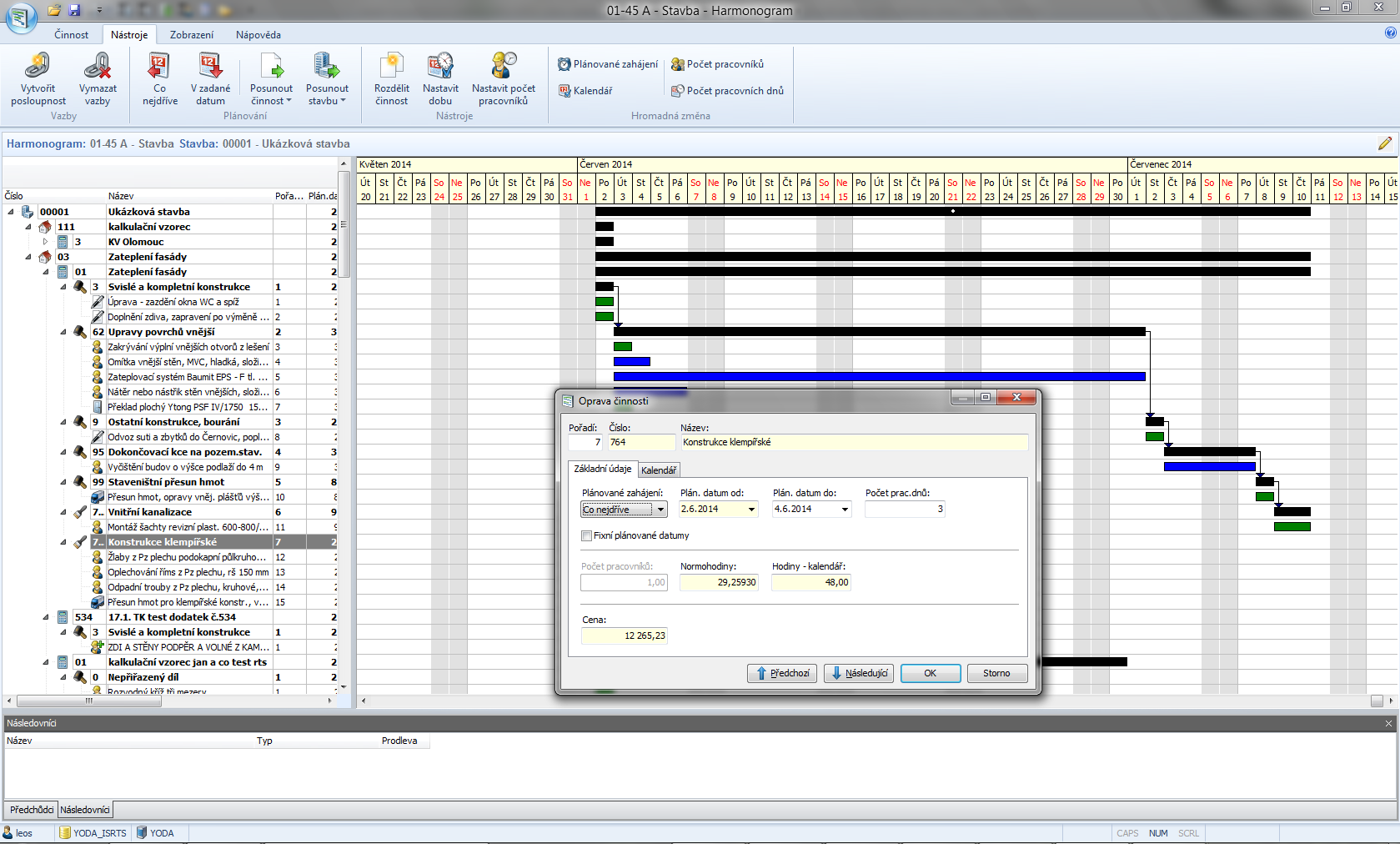Open the Nastavit dobu tool
This screenshot has height=844, width=1400.
[x=440, y=66]
